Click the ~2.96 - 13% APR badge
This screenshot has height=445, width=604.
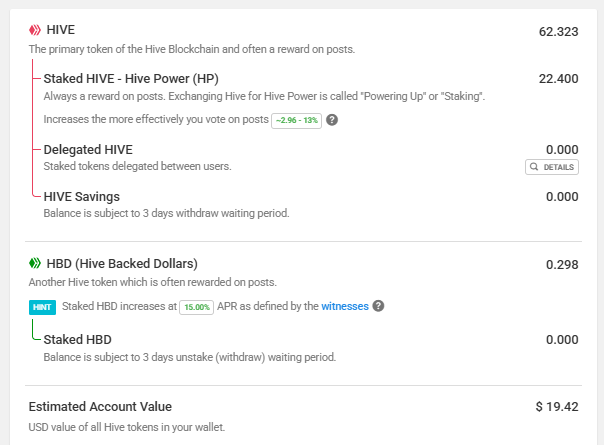click(x=297, y=121)
